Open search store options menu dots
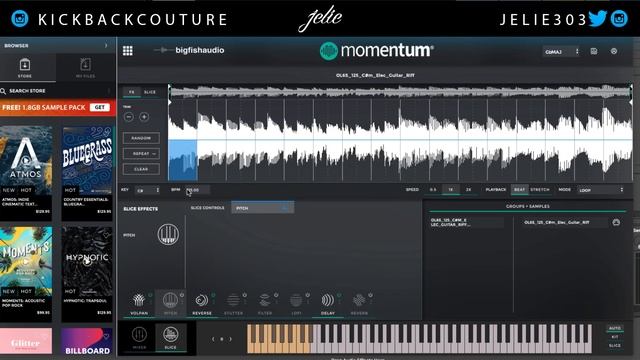This screenshot has width=640, height=360. click(x=109, y=91)
